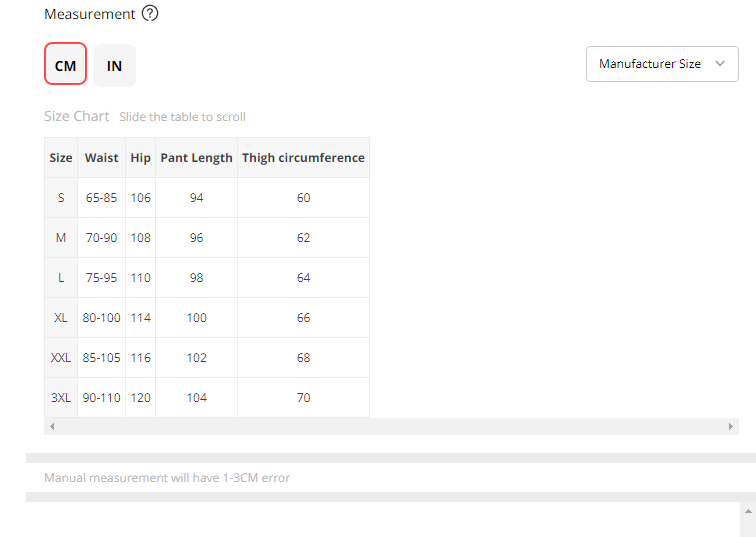Click the Size Chart heading text
The height and width of the screenshot is (537, 756).
[77, 116]
